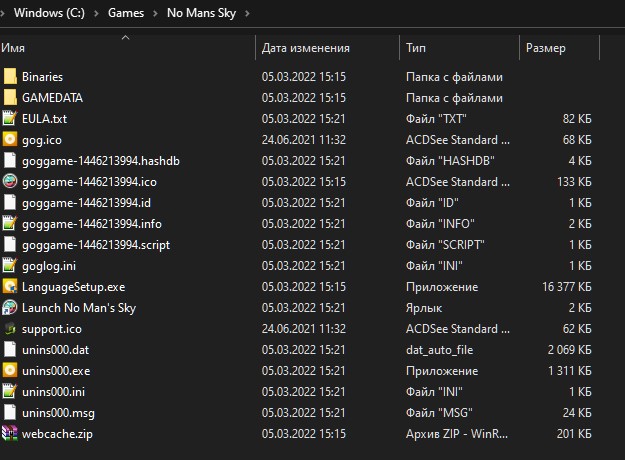Viewport: 625px width, 460px height.
Task: Select the webcache.zip archive icon
Action: click(x=10, y=433)
